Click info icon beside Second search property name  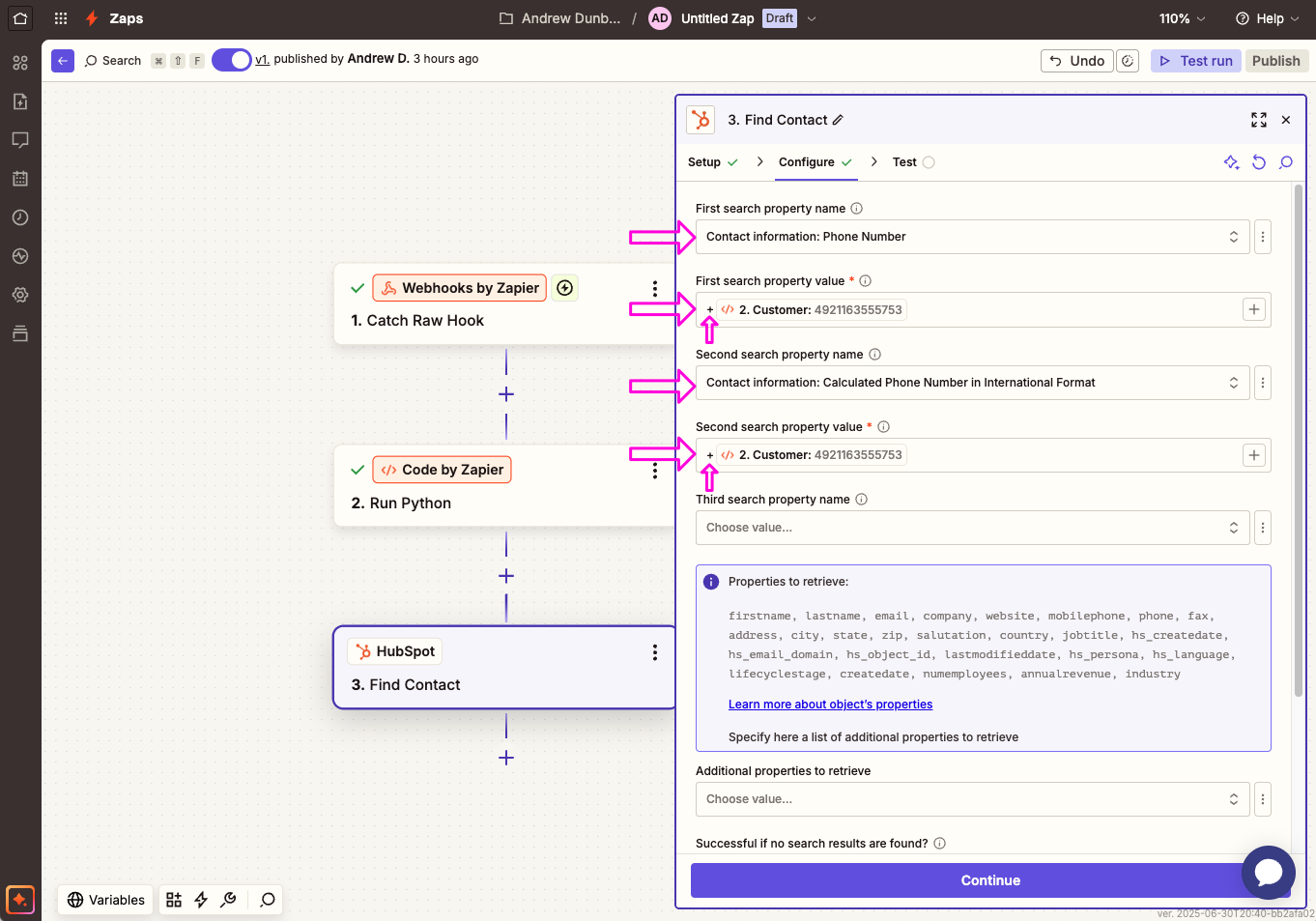pyautogui.click(x=874, y=355)
